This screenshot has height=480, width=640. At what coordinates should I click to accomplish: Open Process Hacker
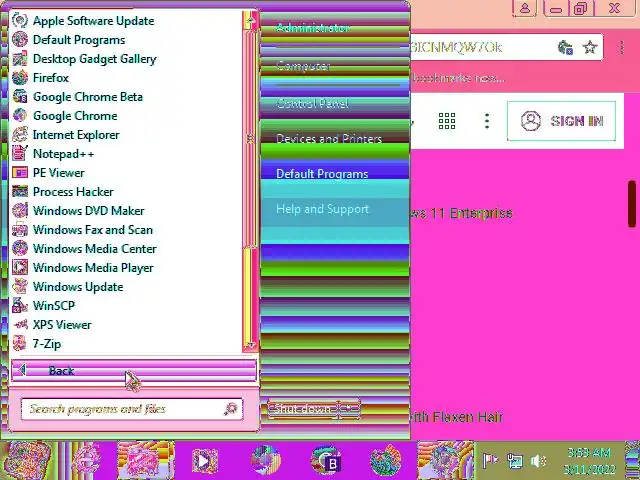tap(63, 192)
